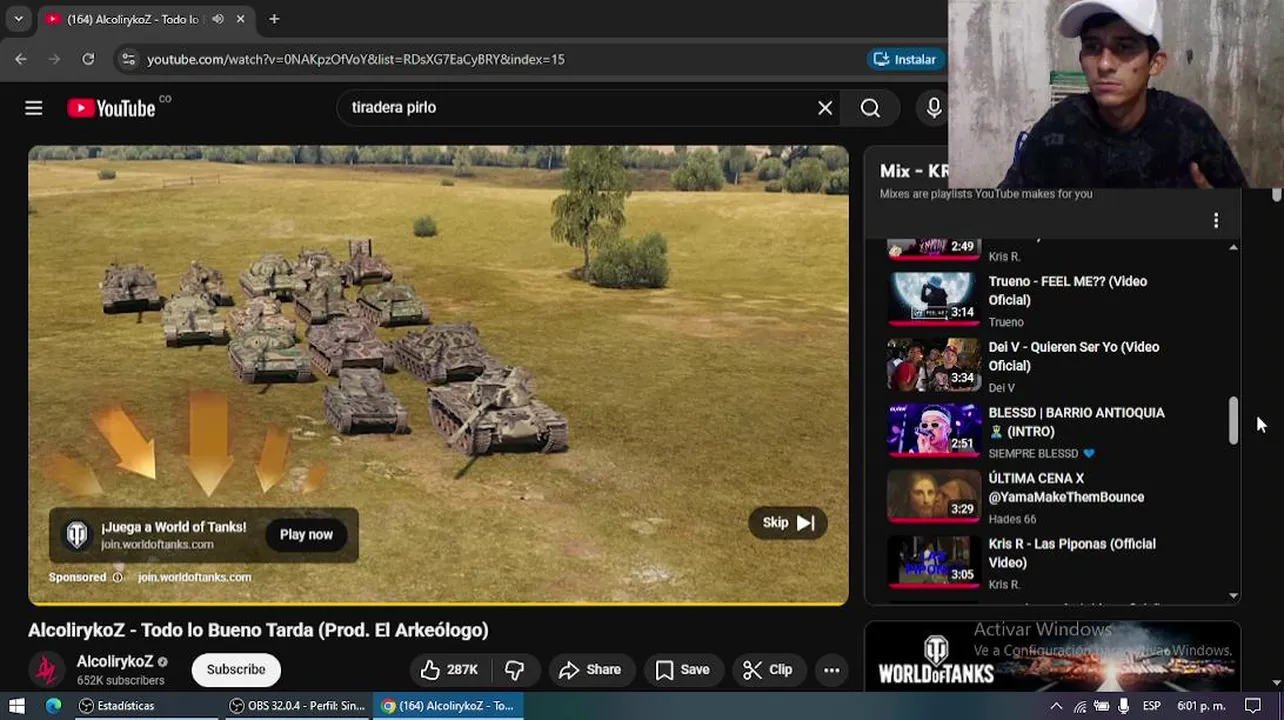Subscribe to AlcolirykoZ channel
The height and width of the screenshot is (720, 1284).
[x=236, y=670]
